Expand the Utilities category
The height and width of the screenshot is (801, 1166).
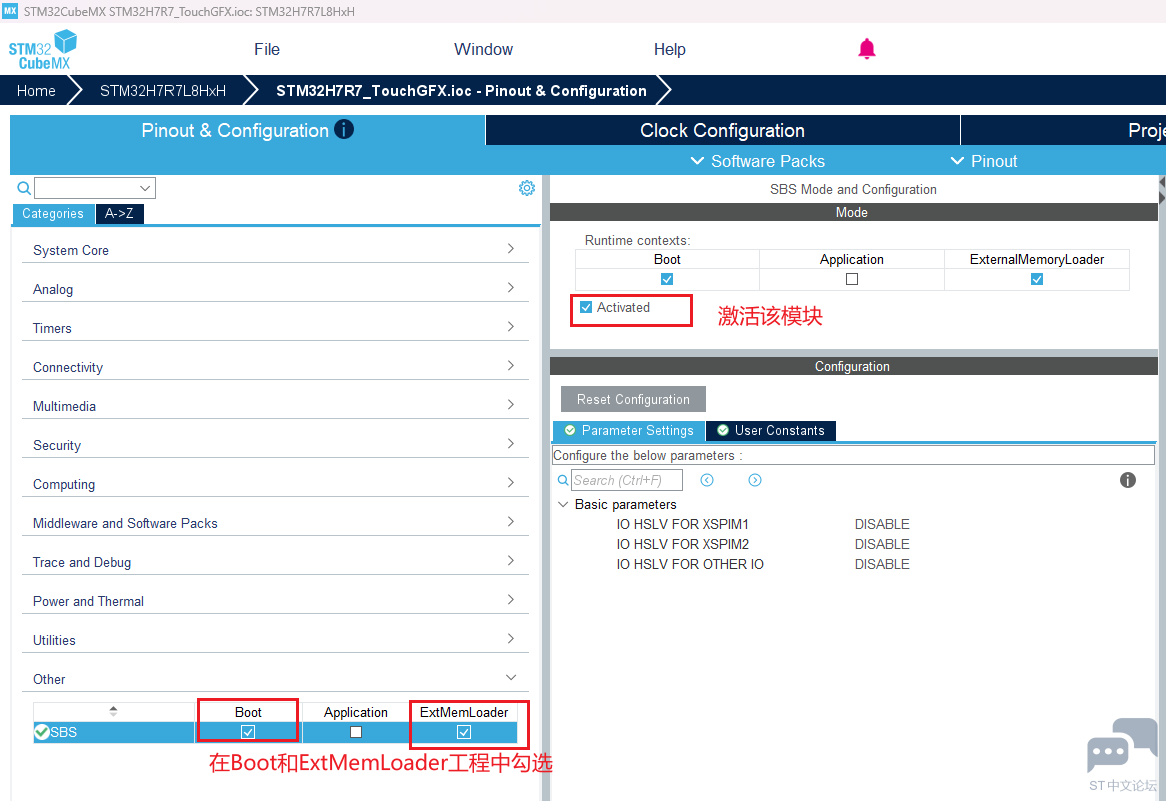[275, 640]
